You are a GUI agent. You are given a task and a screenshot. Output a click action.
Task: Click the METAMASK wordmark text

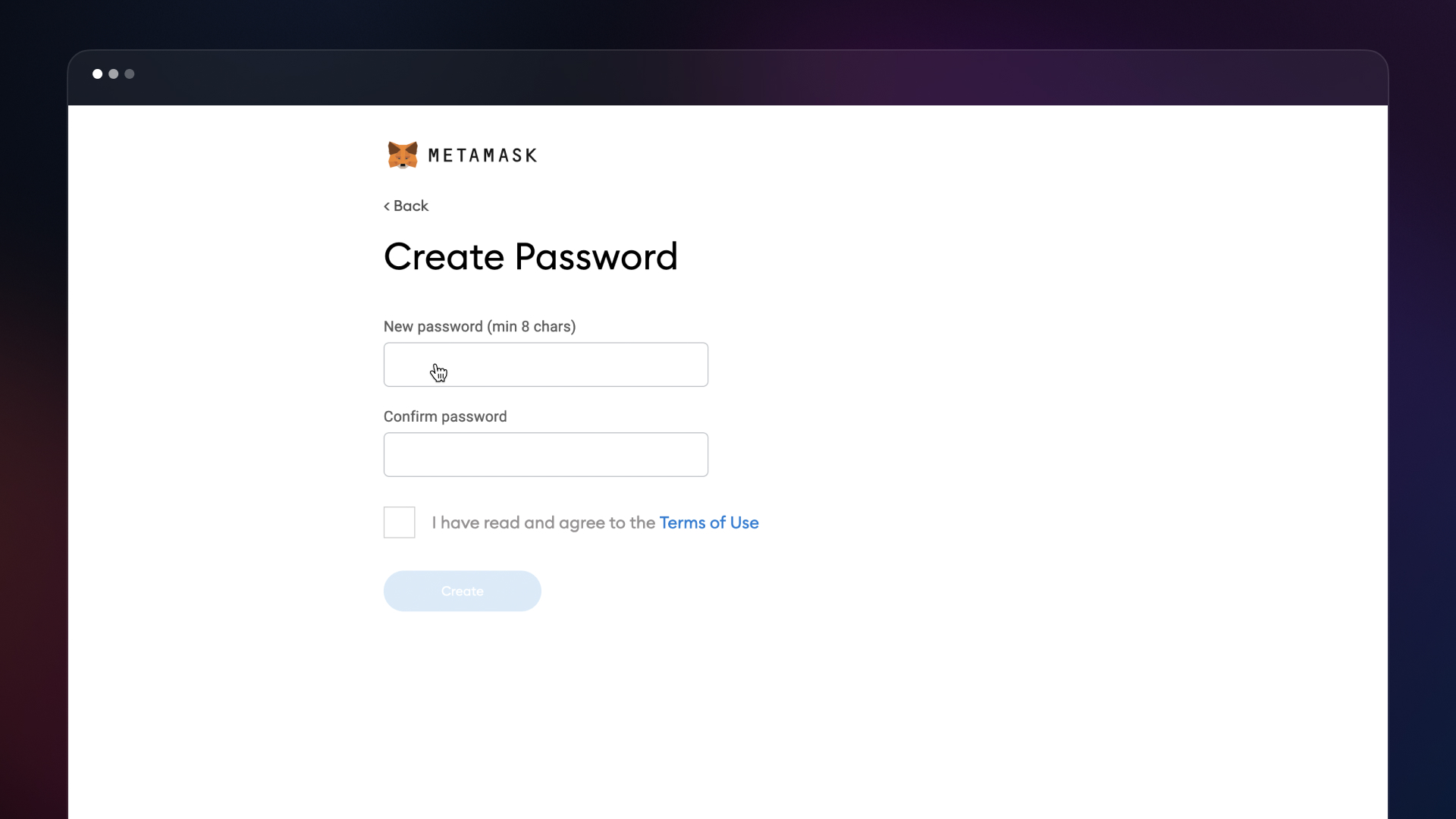pyautogui.click(x=482, y=155)
